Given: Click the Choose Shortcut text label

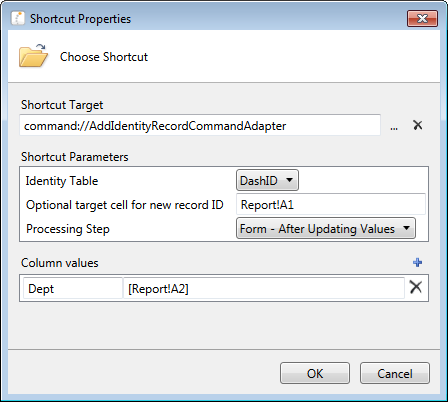Looking at the screenshot, I should (104, 57).
